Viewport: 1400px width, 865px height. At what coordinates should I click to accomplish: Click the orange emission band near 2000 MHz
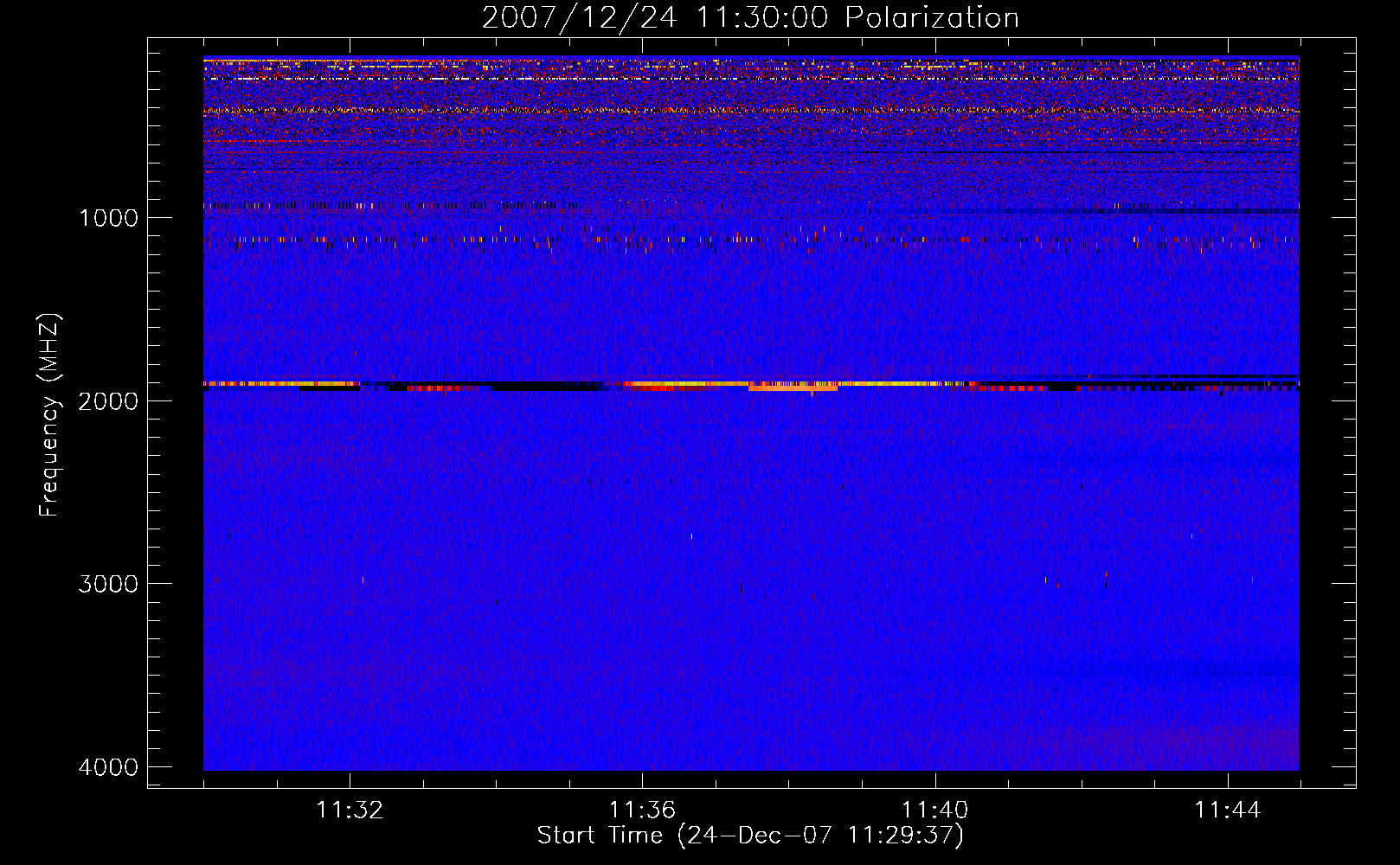793,388
